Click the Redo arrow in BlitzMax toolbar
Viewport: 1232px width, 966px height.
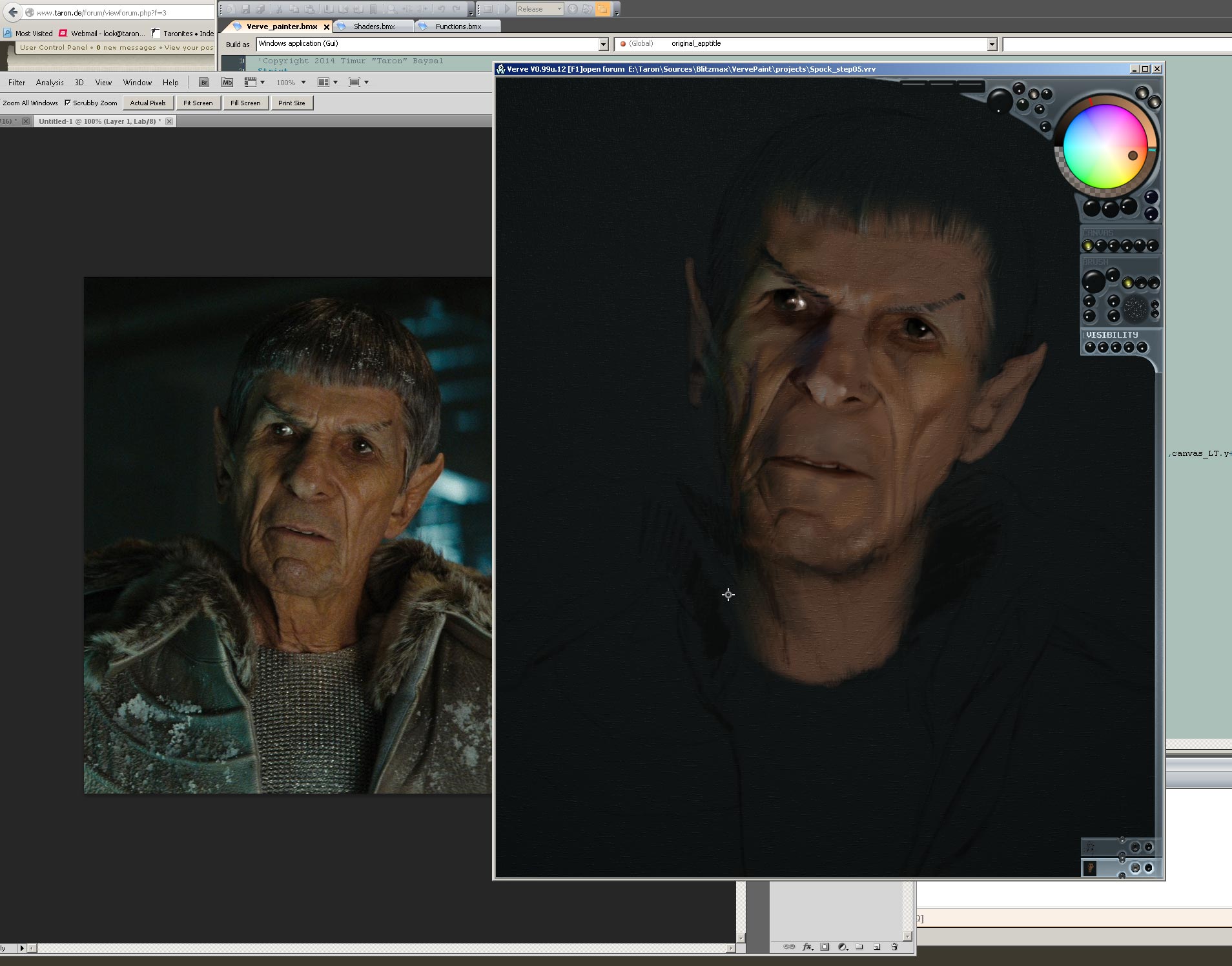tap(457, 9)
